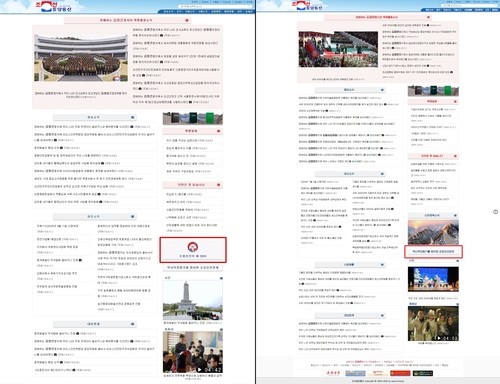Click the search field on the right page header

coord(469,5)
